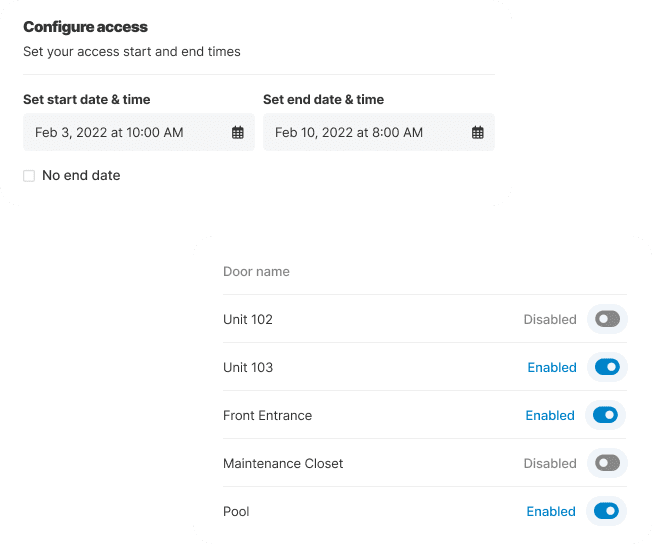652x544 pixels.
Task: Click the start date calendar icon
Action: [x=238, y=132]
